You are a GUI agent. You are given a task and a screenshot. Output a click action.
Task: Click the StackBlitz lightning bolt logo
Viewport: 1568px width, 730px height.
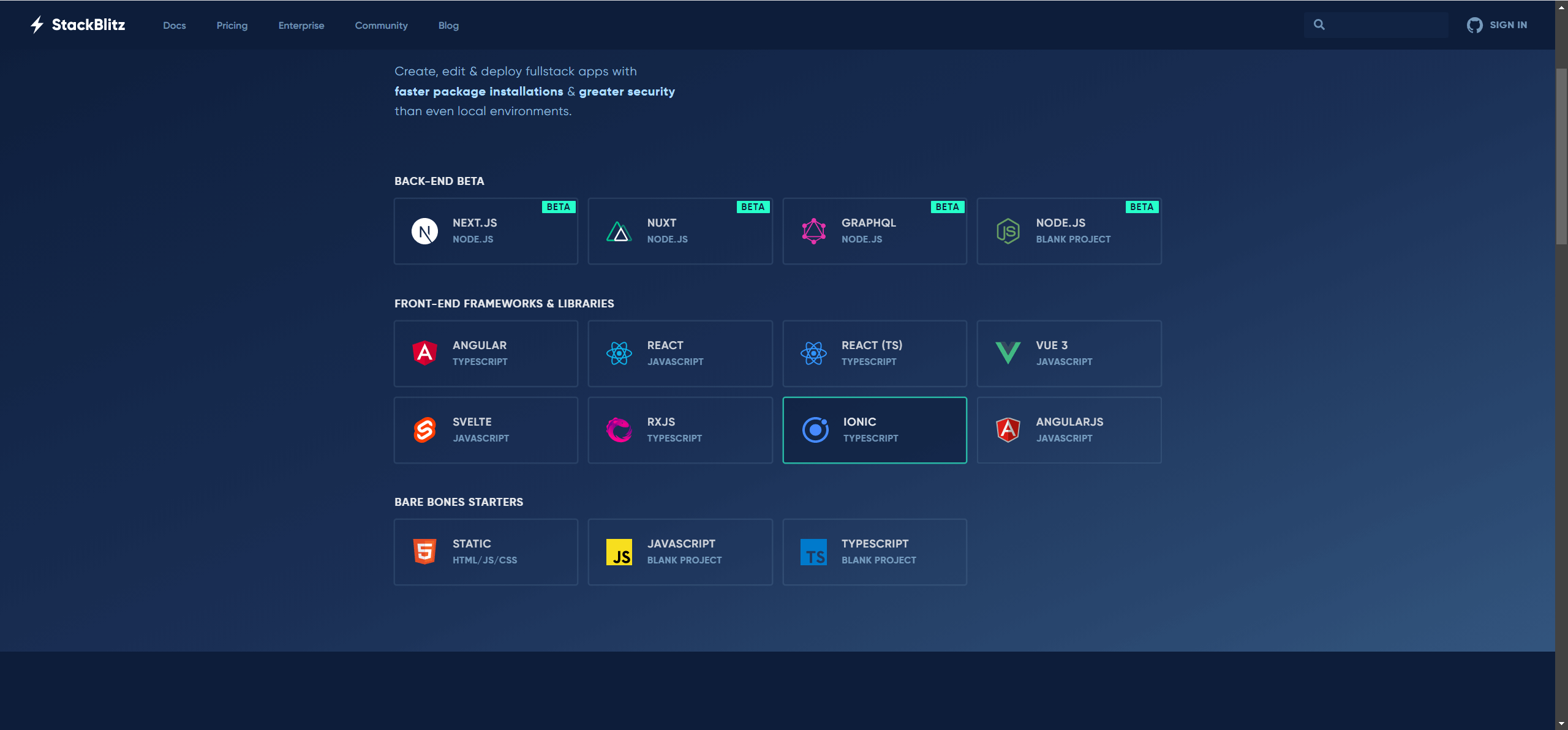point(37,24)
